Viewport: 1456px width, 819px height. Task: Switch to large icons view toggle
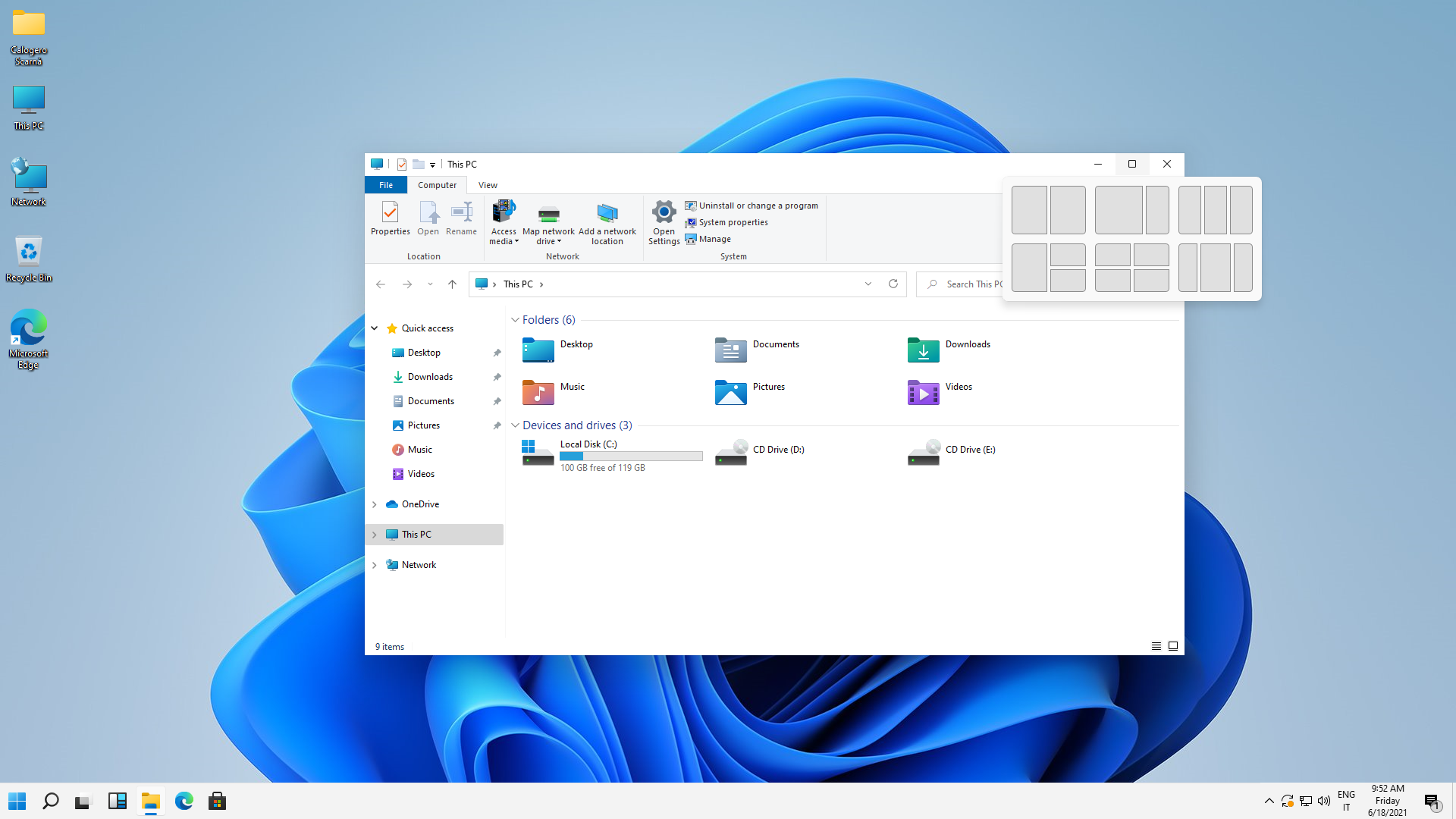1173,646
